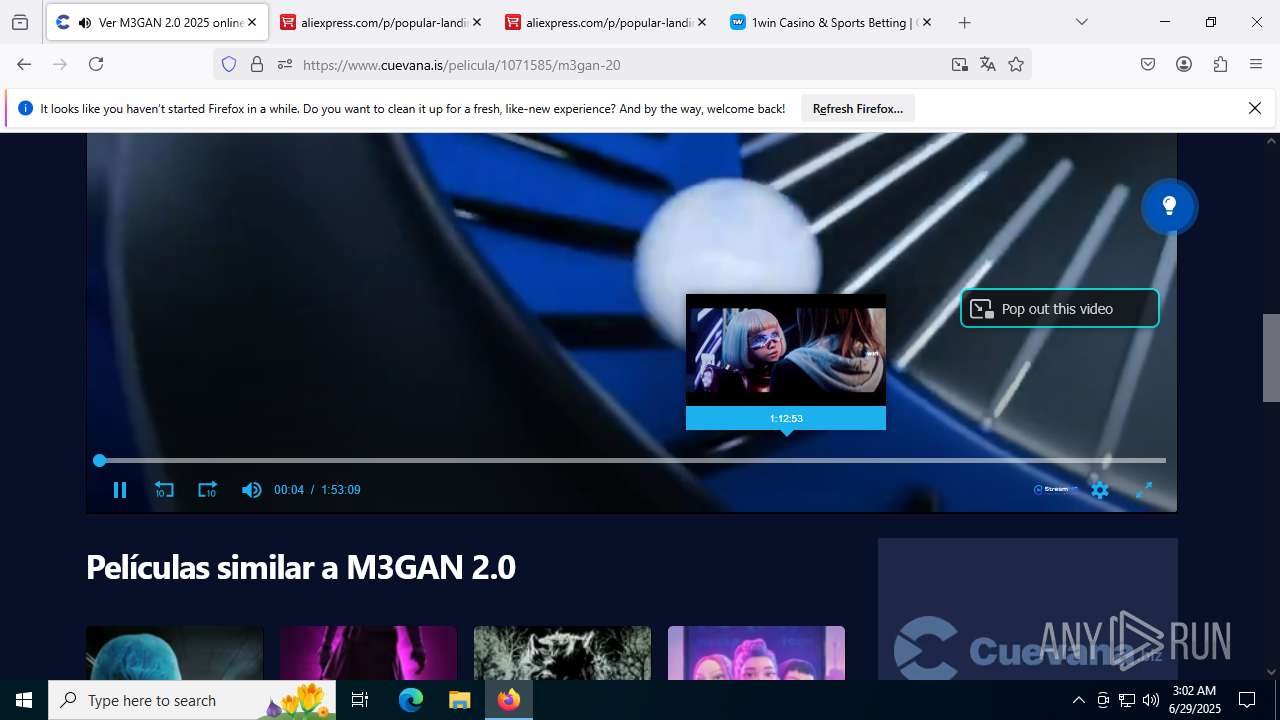This screenshot has height=720, width=1280.
Task: Open site permissions icon in address bar
Action: (x=285, y=64)
